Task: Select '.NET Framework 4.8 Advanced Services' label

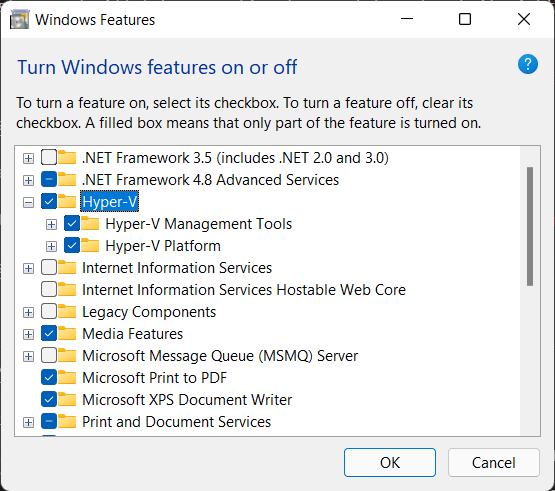Action: (211, 180)
